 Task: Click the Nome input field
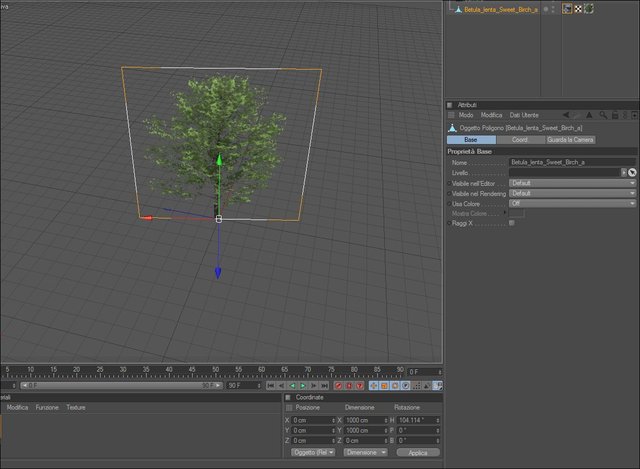tap(572, 162)
